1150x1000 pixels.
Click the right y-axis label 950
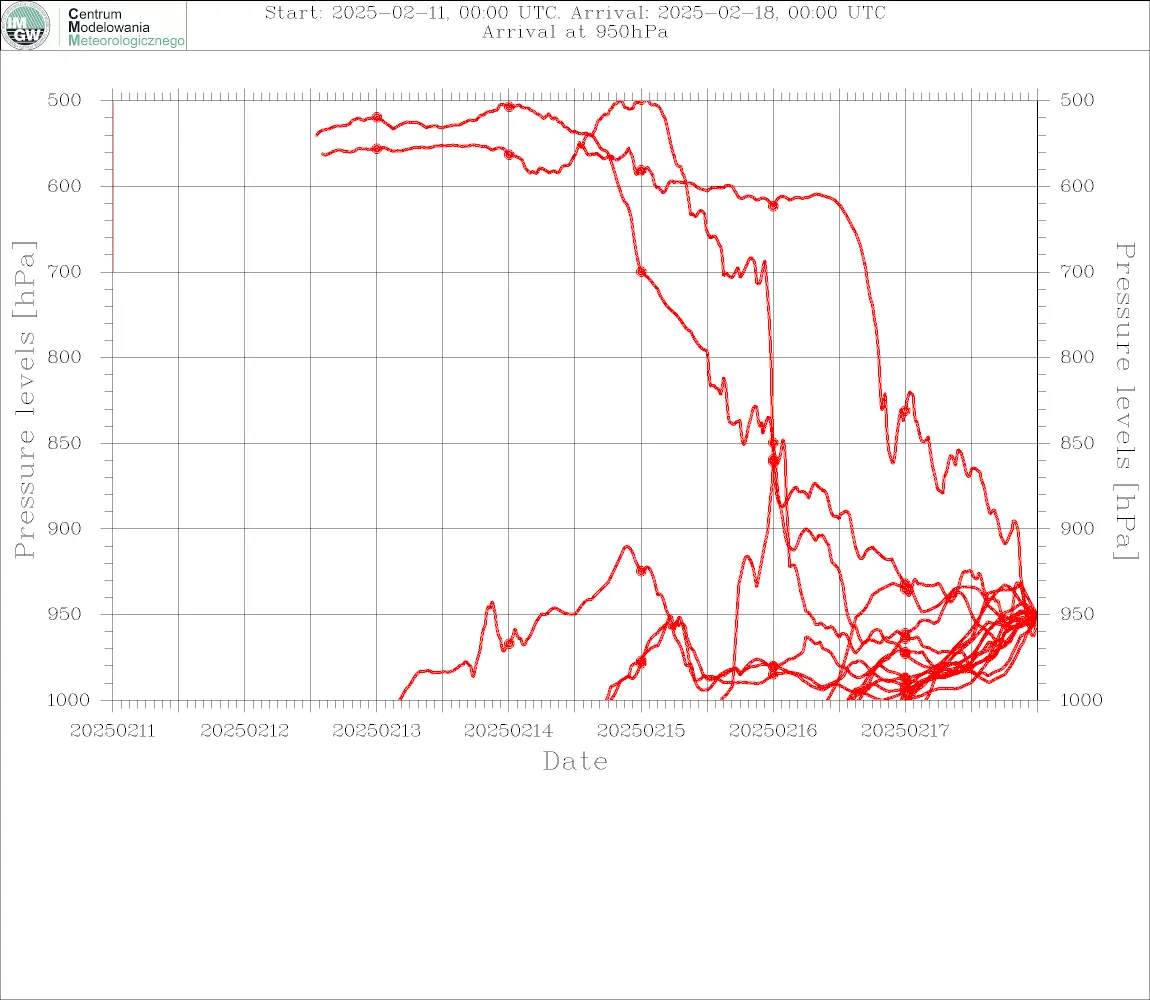coord(1077,613)
